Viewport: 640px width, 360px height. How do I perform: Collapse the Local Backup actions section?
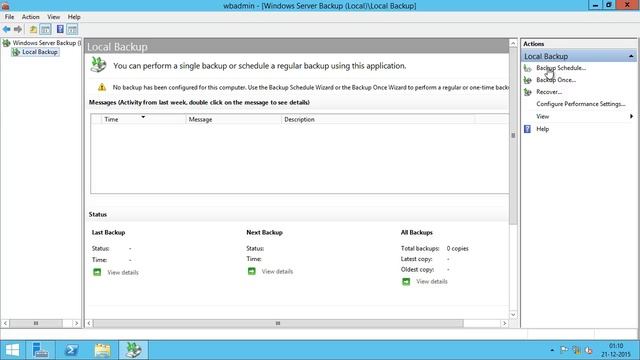tap(631, 56)
